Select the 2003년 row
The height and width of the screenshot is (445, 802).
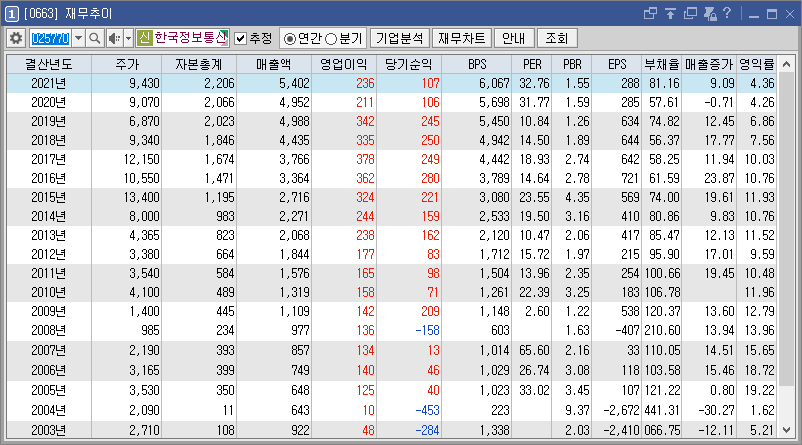[392, 430]
